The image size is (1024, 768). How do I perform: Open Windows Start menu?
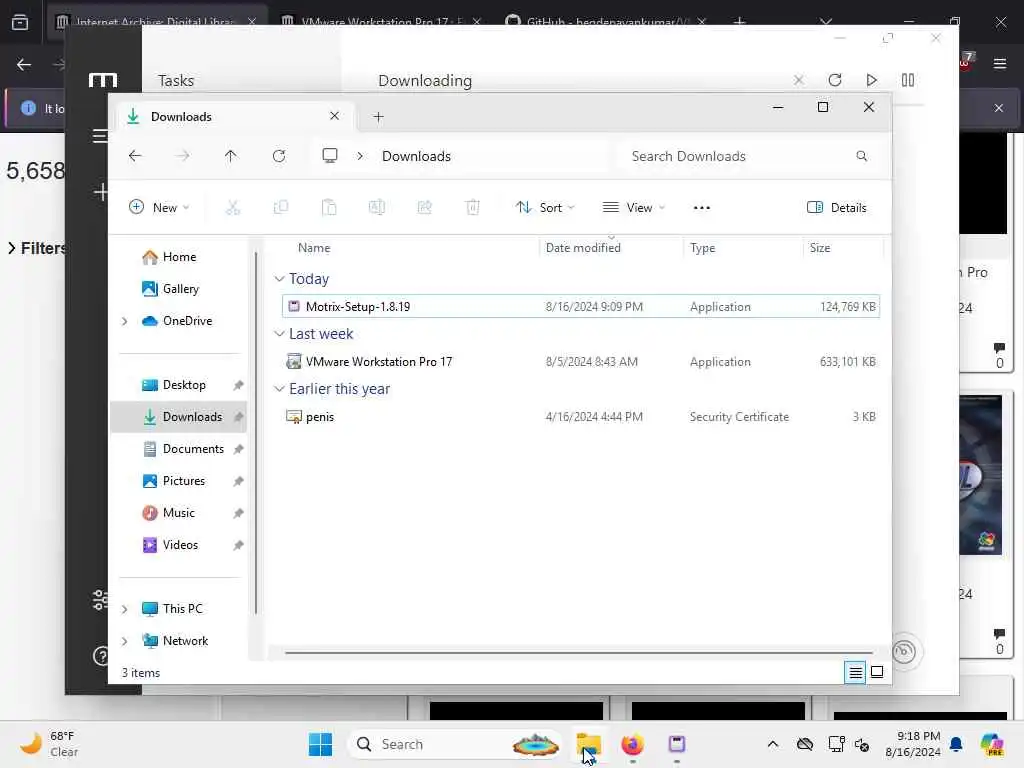click(x=320, y=744)
